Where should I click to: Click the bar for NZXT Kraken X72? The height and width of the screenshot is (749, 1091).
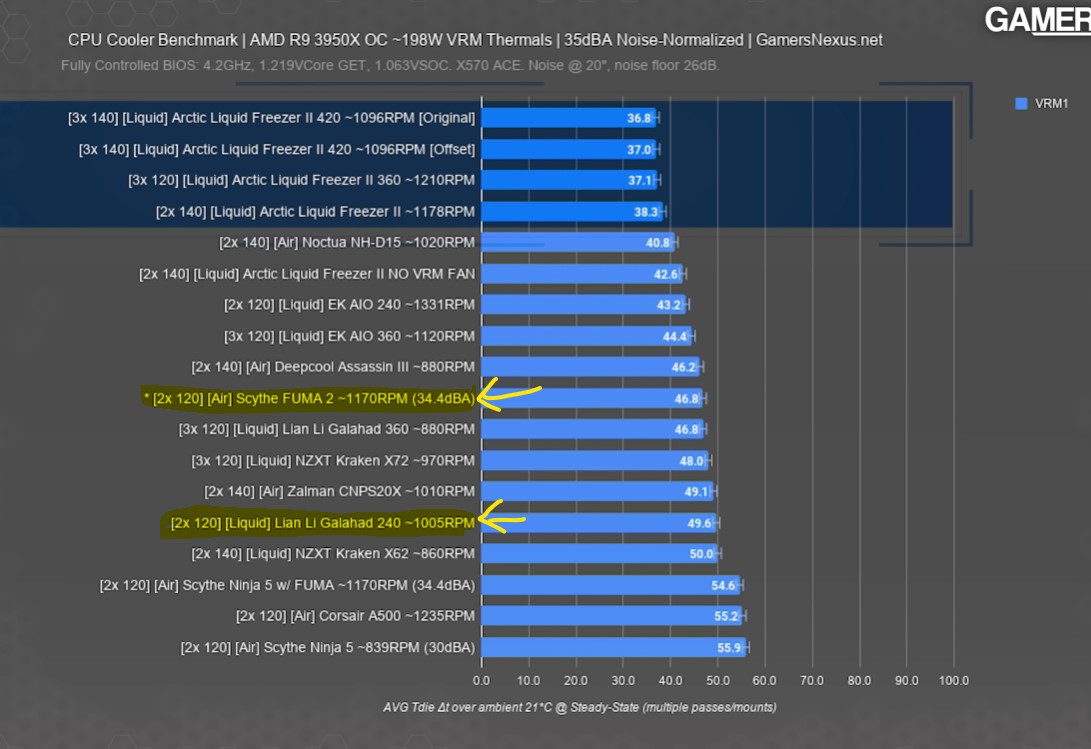click(595, 461)
